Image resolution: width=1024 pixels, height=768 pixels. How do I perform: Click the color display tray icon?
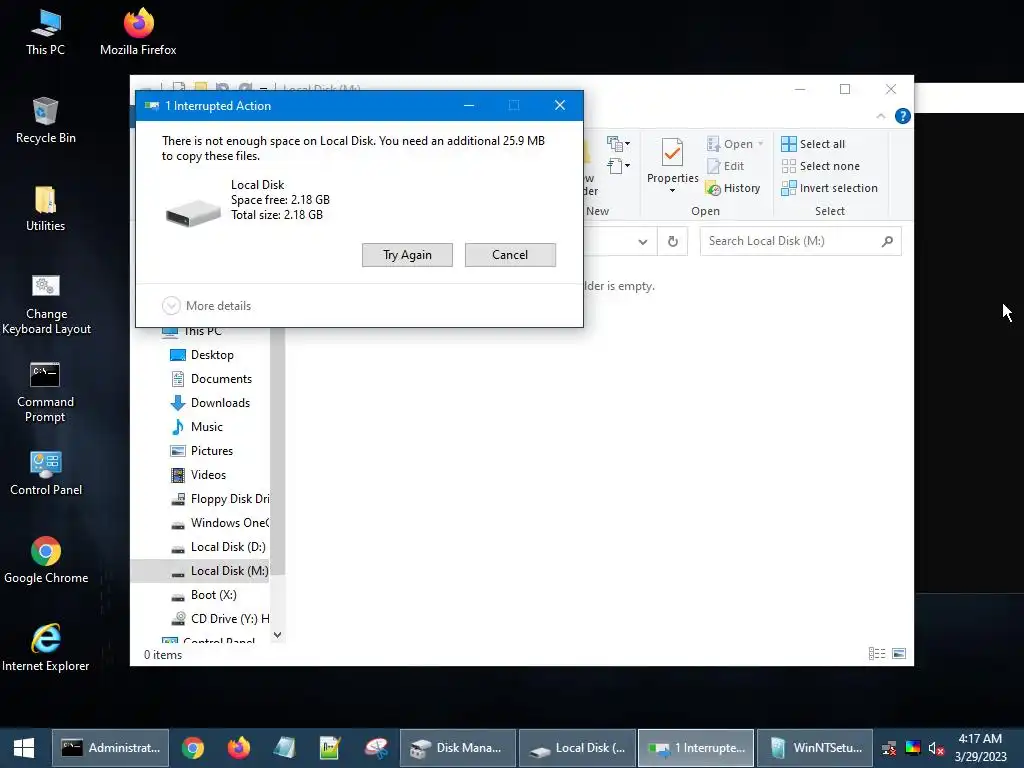(x=913, y=748)
